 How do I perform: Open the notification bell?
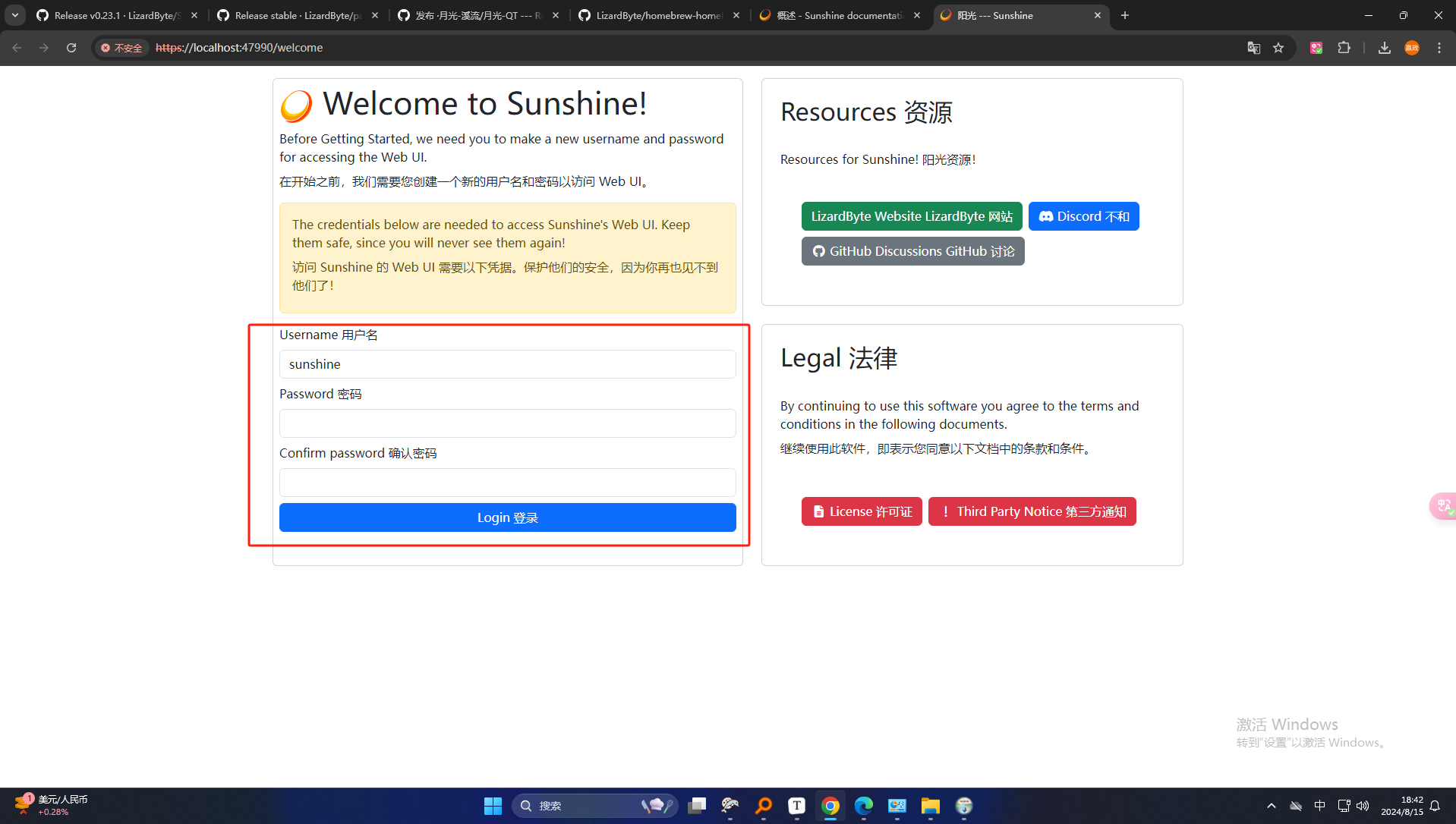tap(1435, 806)
